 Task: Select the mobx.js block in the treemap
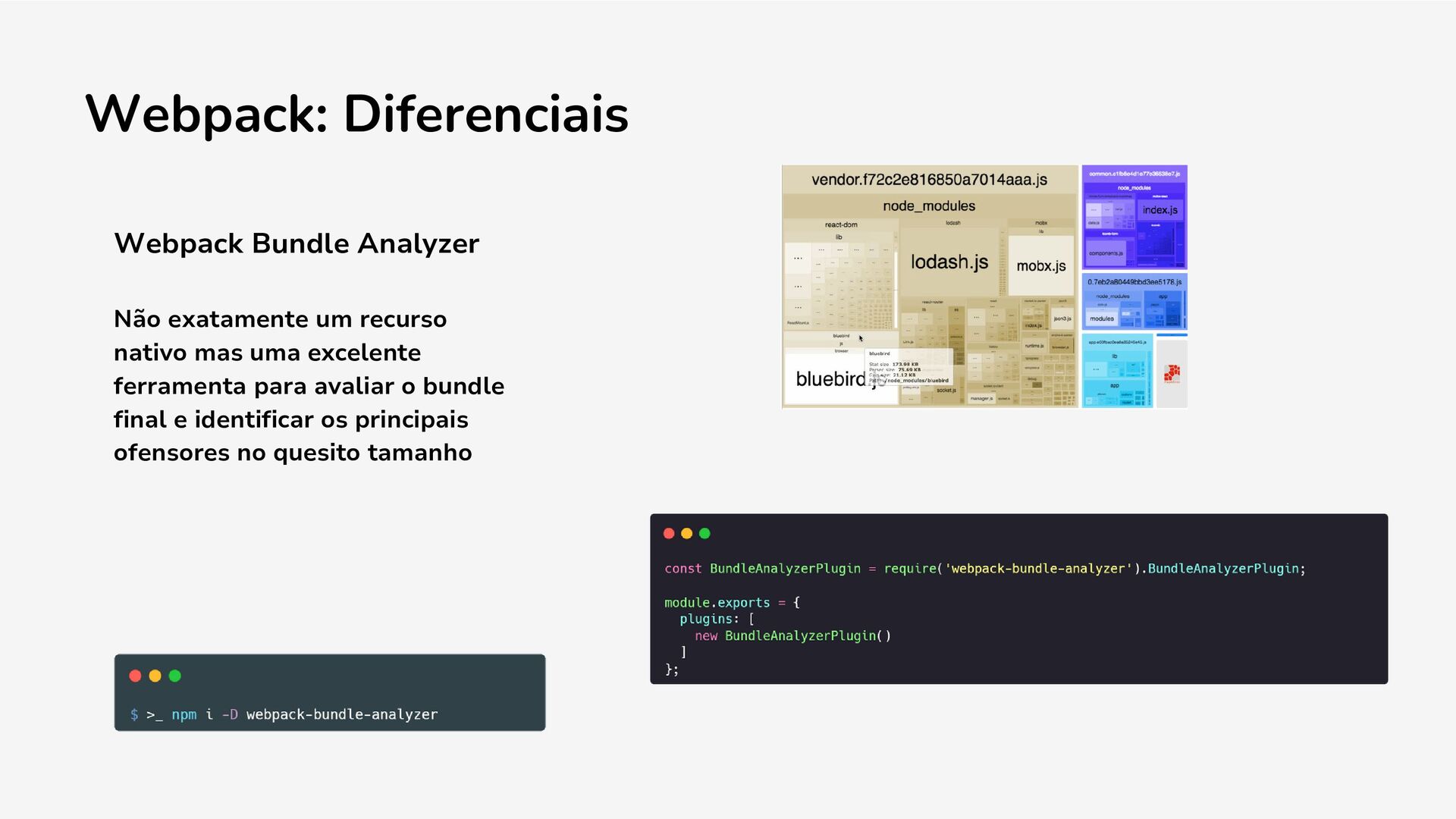click(x=1041, y=266)
